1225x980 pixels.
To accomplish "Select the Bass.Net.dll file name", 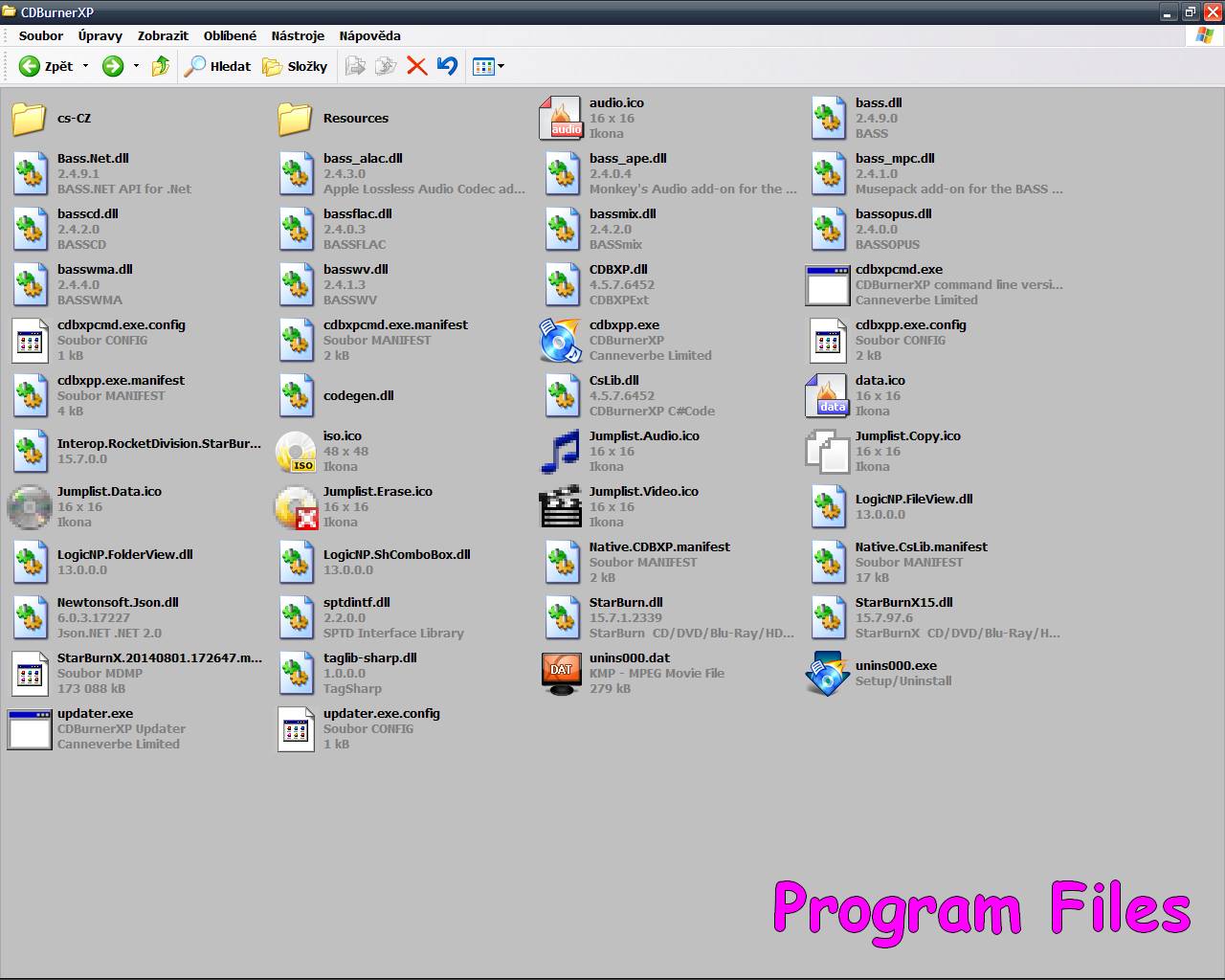I will [x=93, y=158].
